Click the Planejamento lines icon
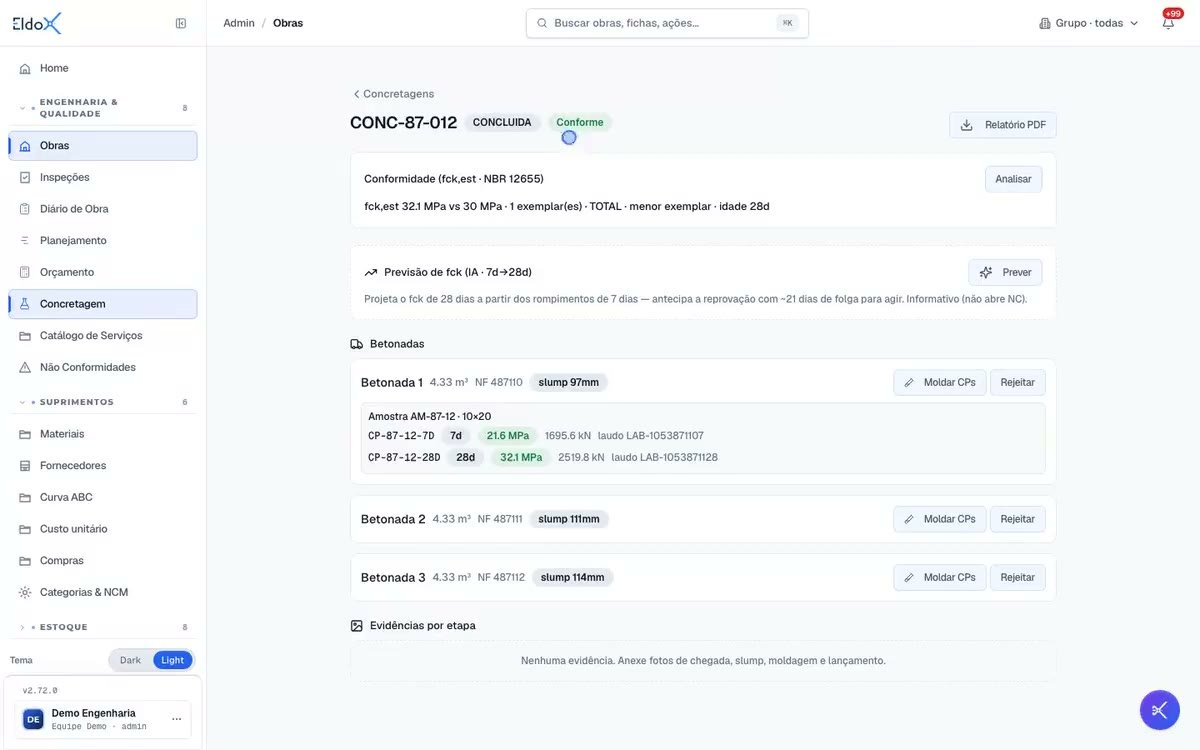Viewport: 1200px width, 750px height. [x=25, y=241]
